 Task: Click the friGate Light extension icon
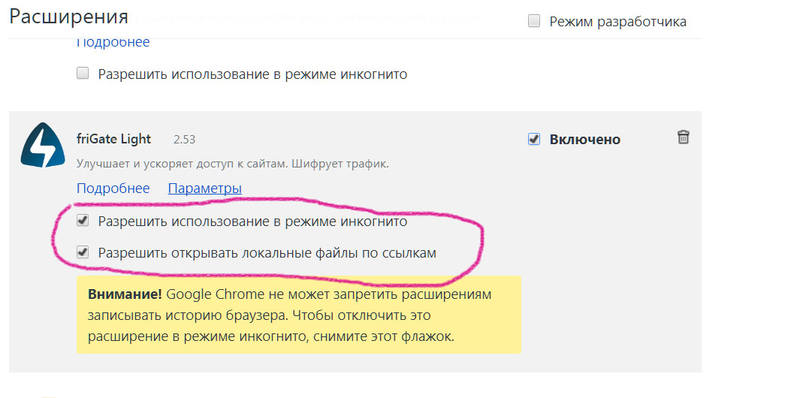click(43, 145)
